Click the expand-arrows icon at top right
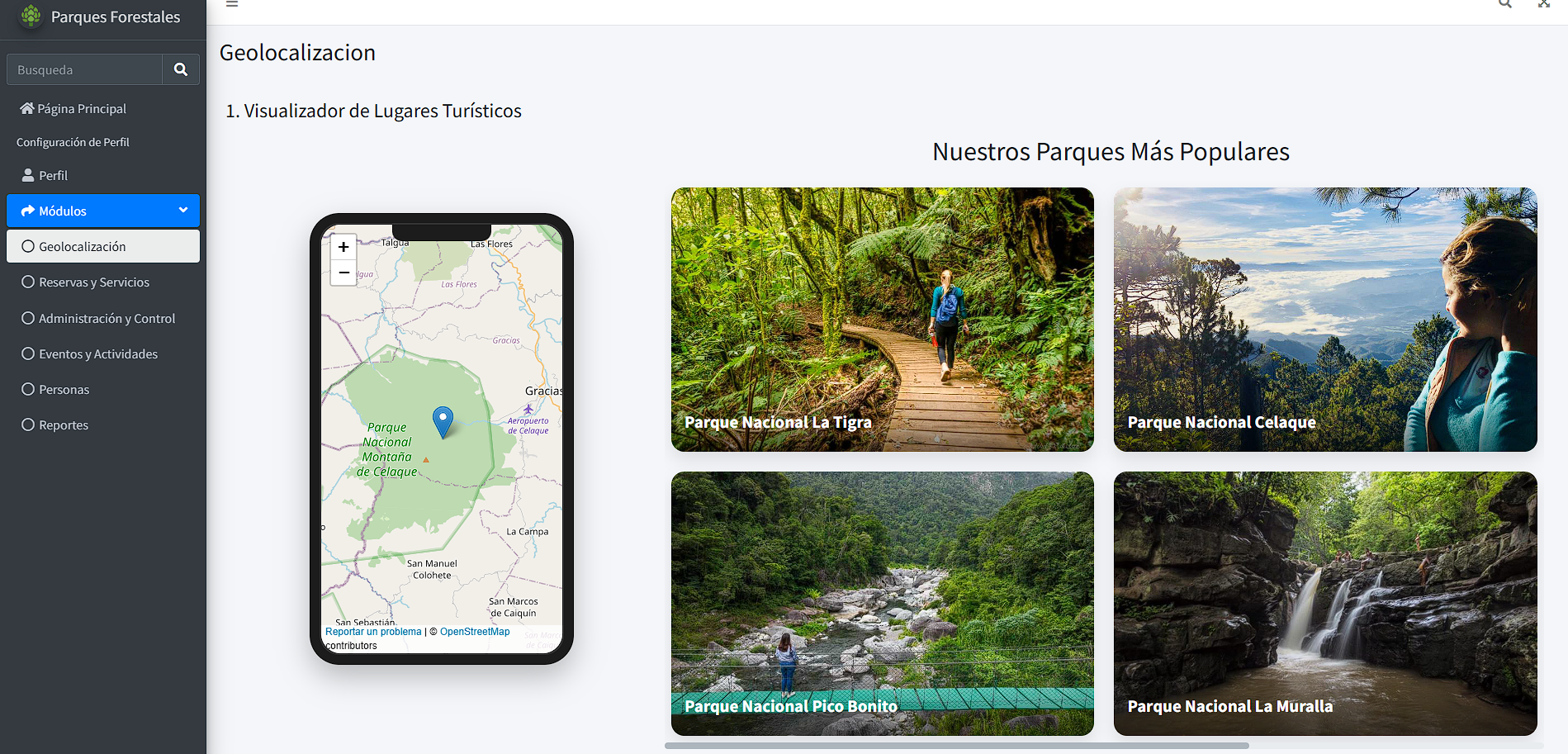The height and width of the screenshot is (754, 1568). point(1544,4)
